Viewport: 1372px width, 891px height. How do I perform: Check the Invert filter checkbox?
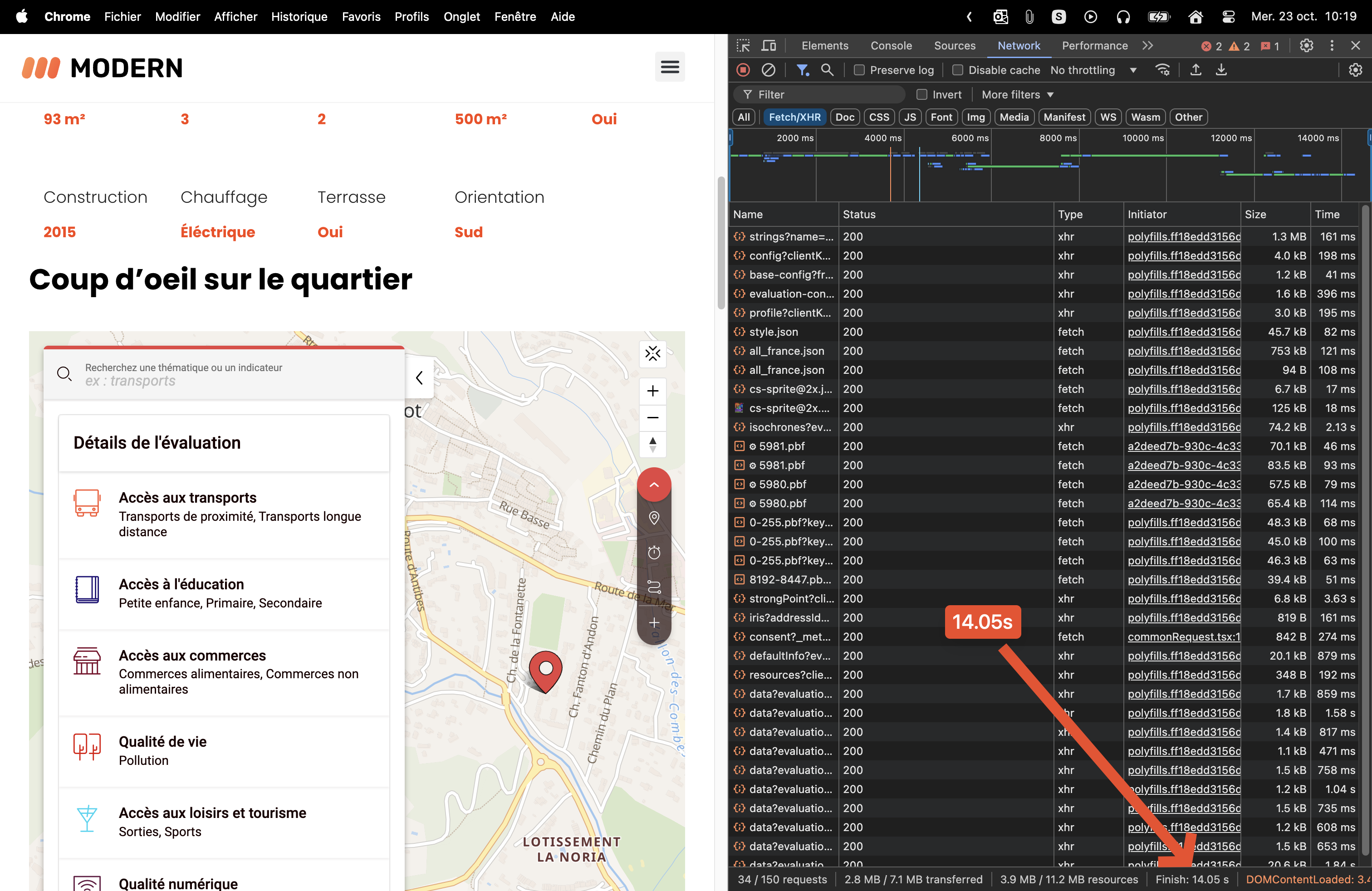(922, 94)
